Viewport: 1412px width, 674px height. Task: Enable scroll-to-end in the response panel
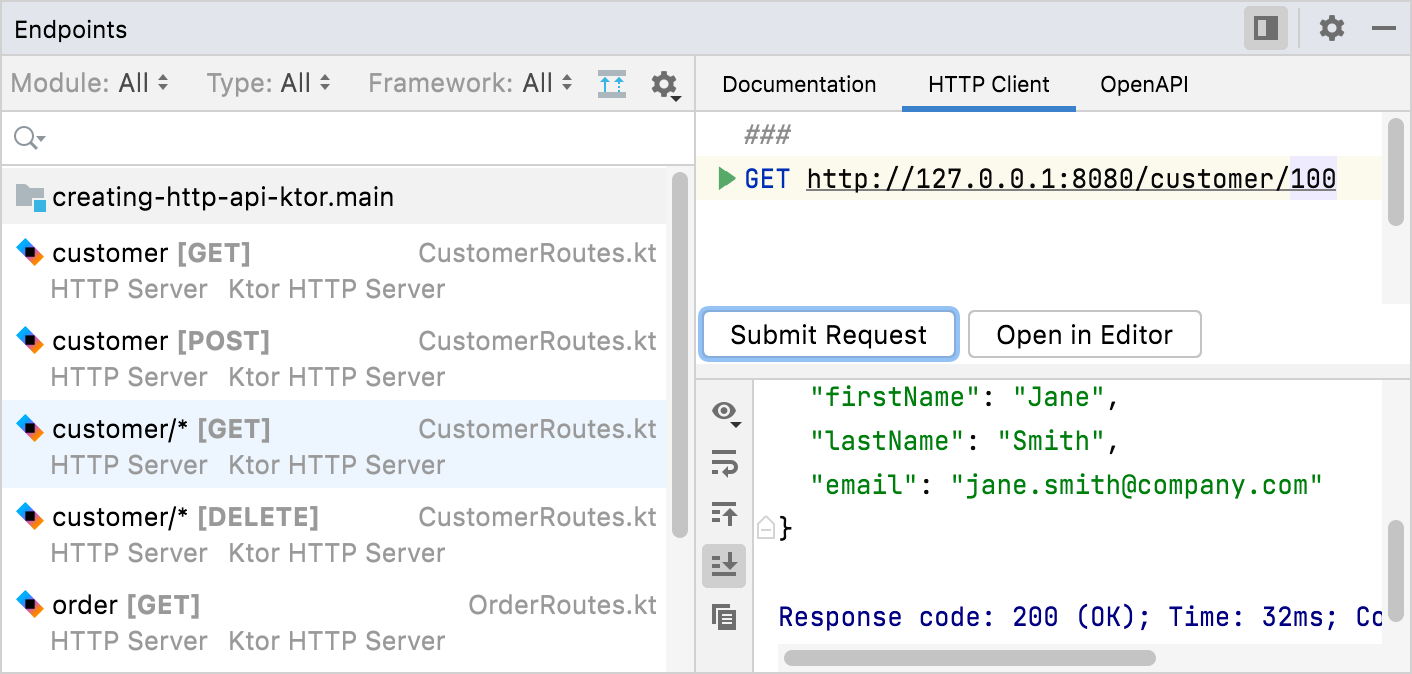pos(723,566)
